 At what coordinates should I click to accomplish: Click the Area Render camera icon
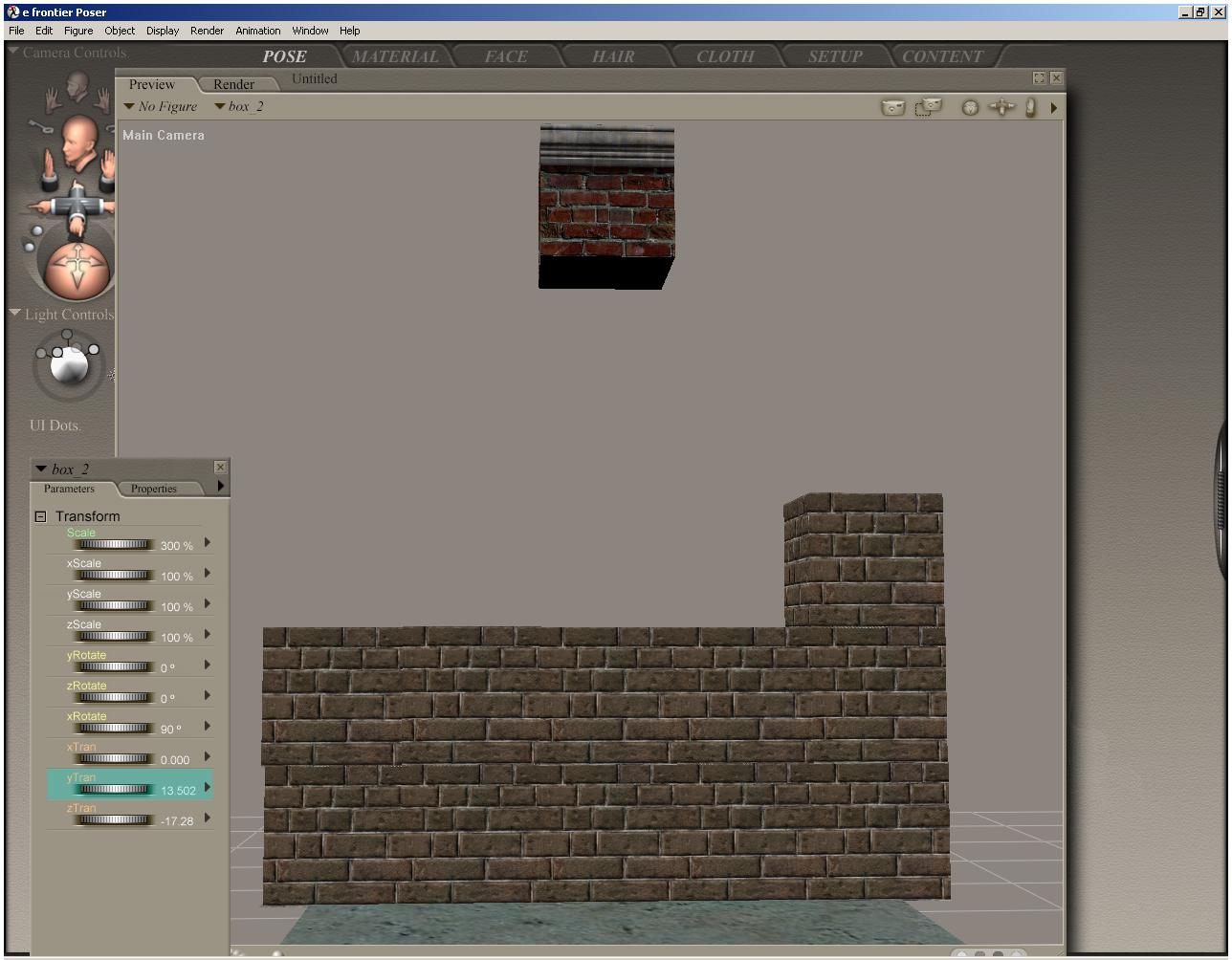[928, 107]
